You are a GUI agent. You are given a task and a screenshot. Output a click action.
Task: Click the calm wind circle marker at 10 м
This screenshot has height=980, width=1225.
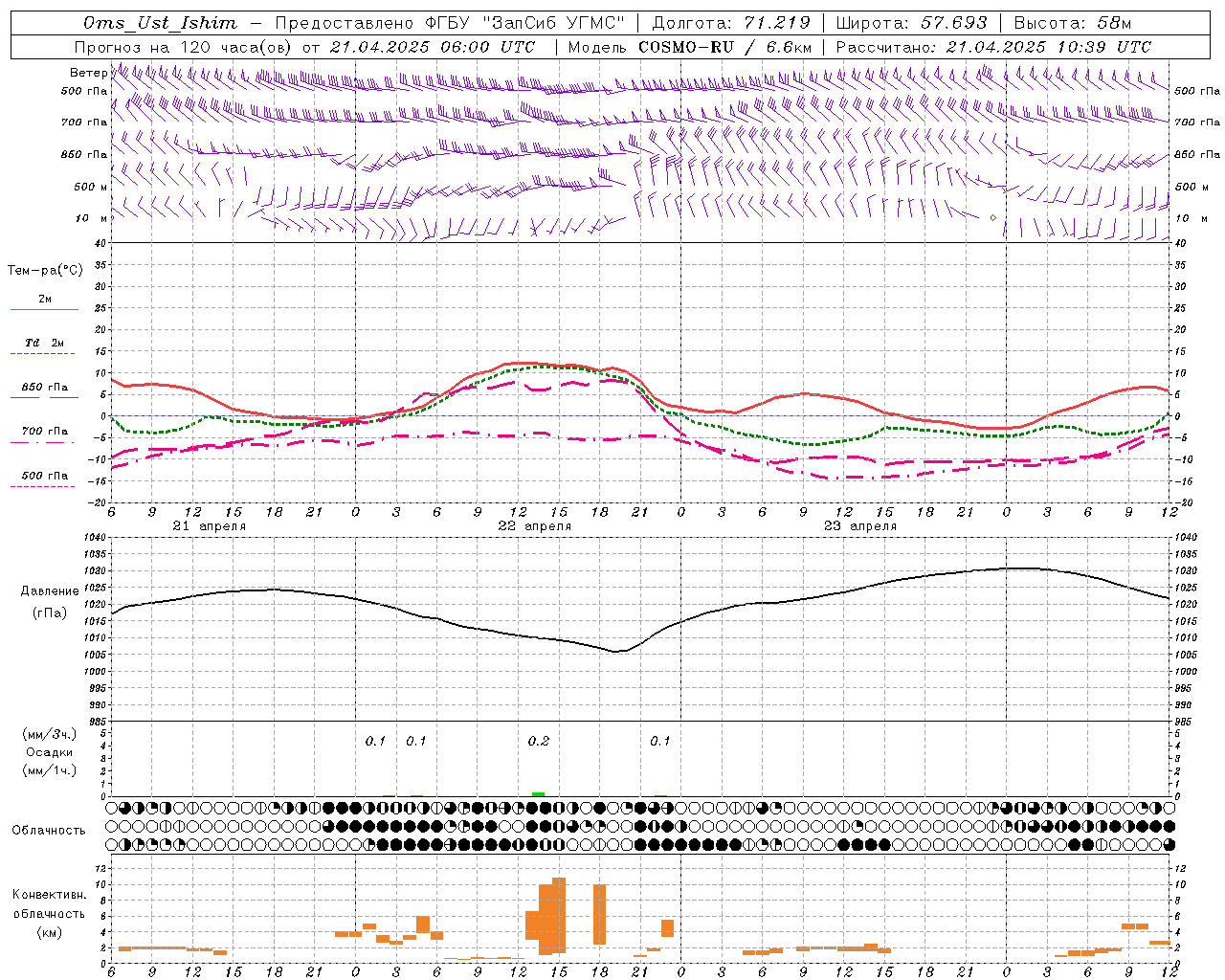[x=993, y=218]
